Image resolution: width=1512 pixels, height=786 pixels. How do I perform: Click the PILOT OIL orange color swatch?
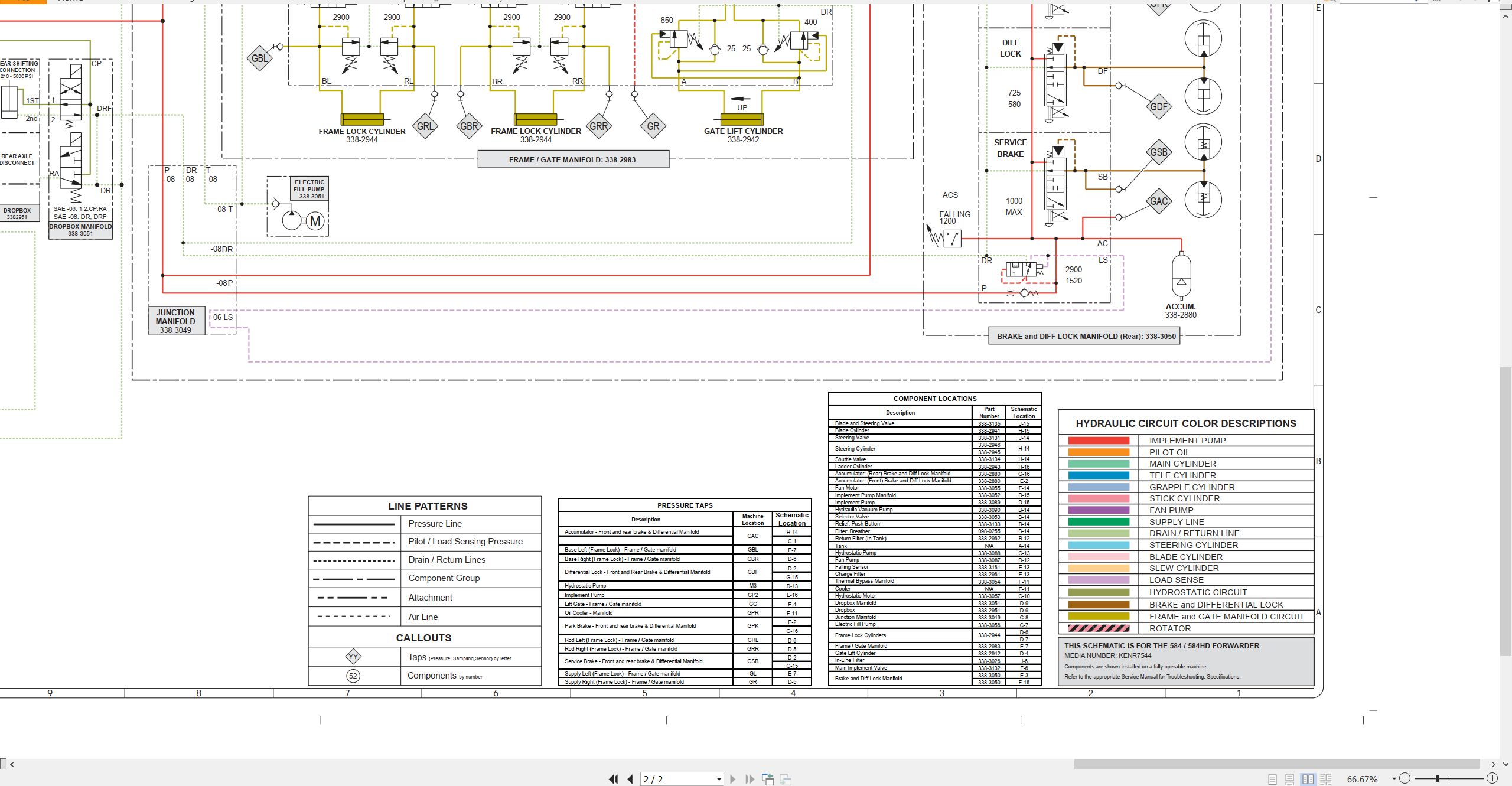[x=1099, y=452]
